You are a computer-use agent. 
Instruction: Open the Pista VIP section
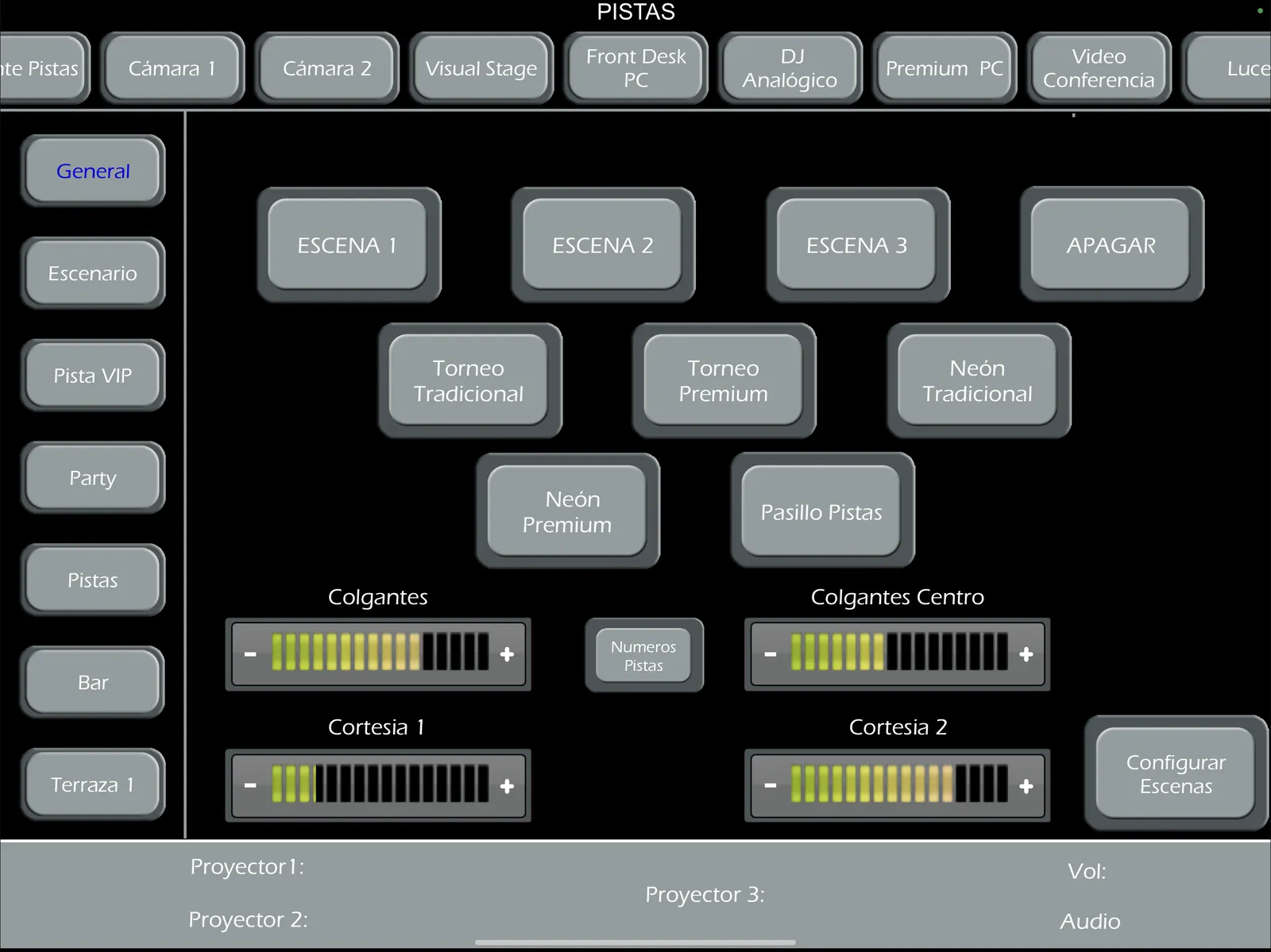(x=93, y=376)
